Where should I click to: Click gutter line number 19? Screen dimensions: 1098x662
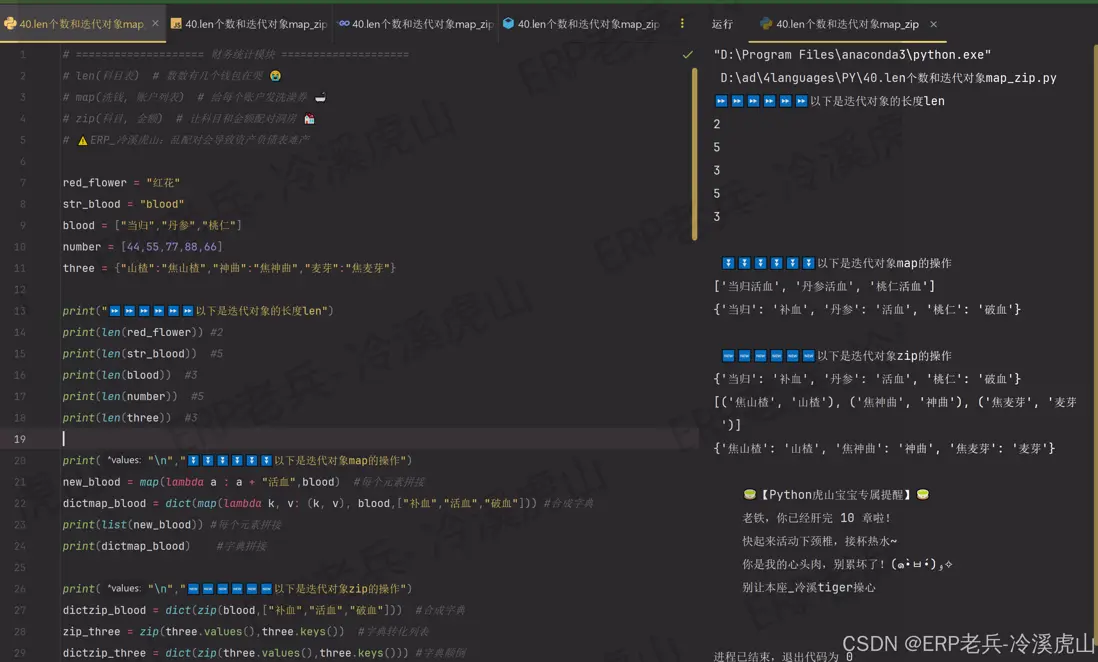20,439
